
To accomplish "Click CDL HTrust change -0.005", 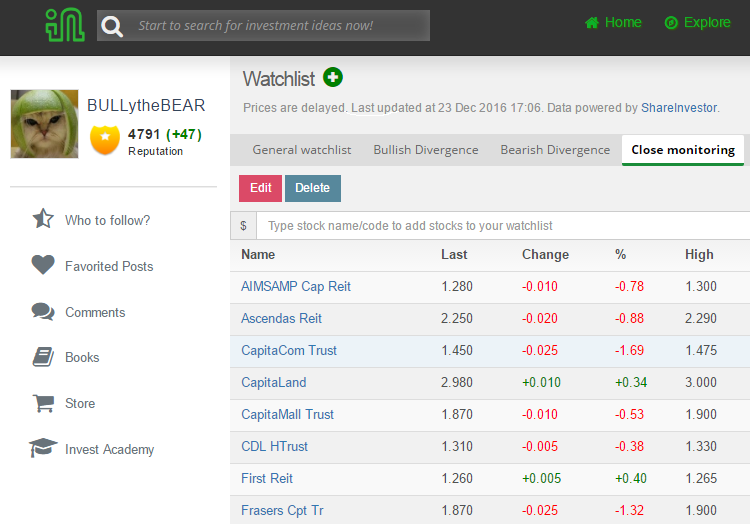I will pyautogui.click(x=540, y=447).
